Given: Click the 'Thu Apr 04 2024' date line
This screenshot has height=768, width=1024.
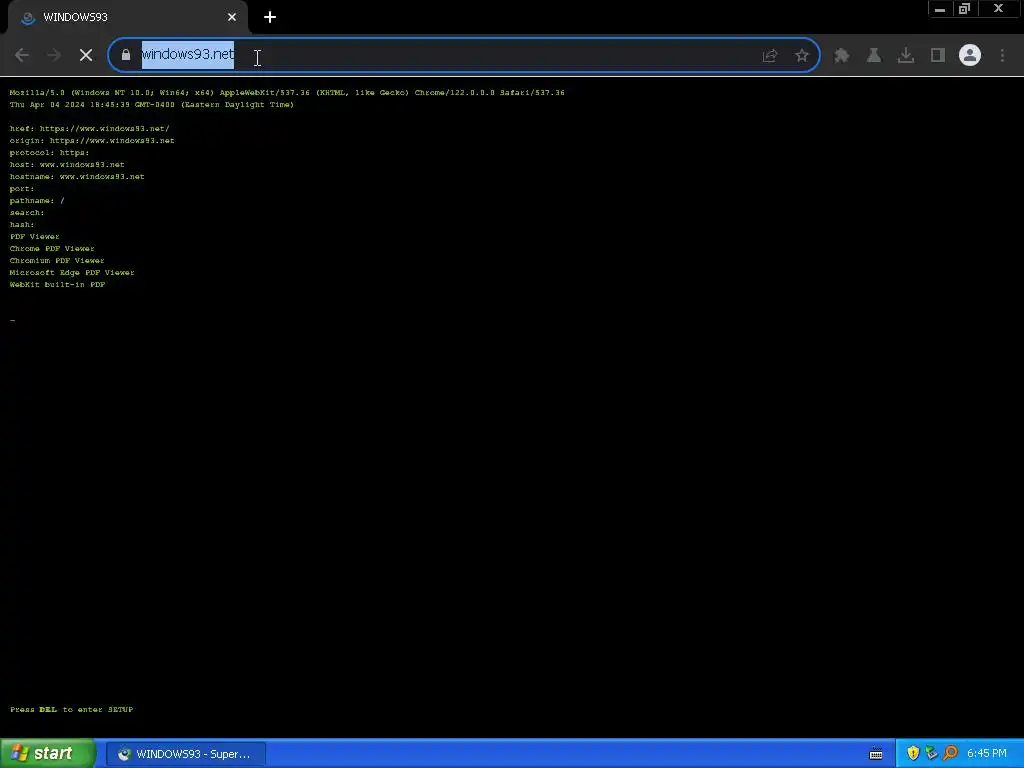Looking at the screenshot, I should [x=152, y=104].
